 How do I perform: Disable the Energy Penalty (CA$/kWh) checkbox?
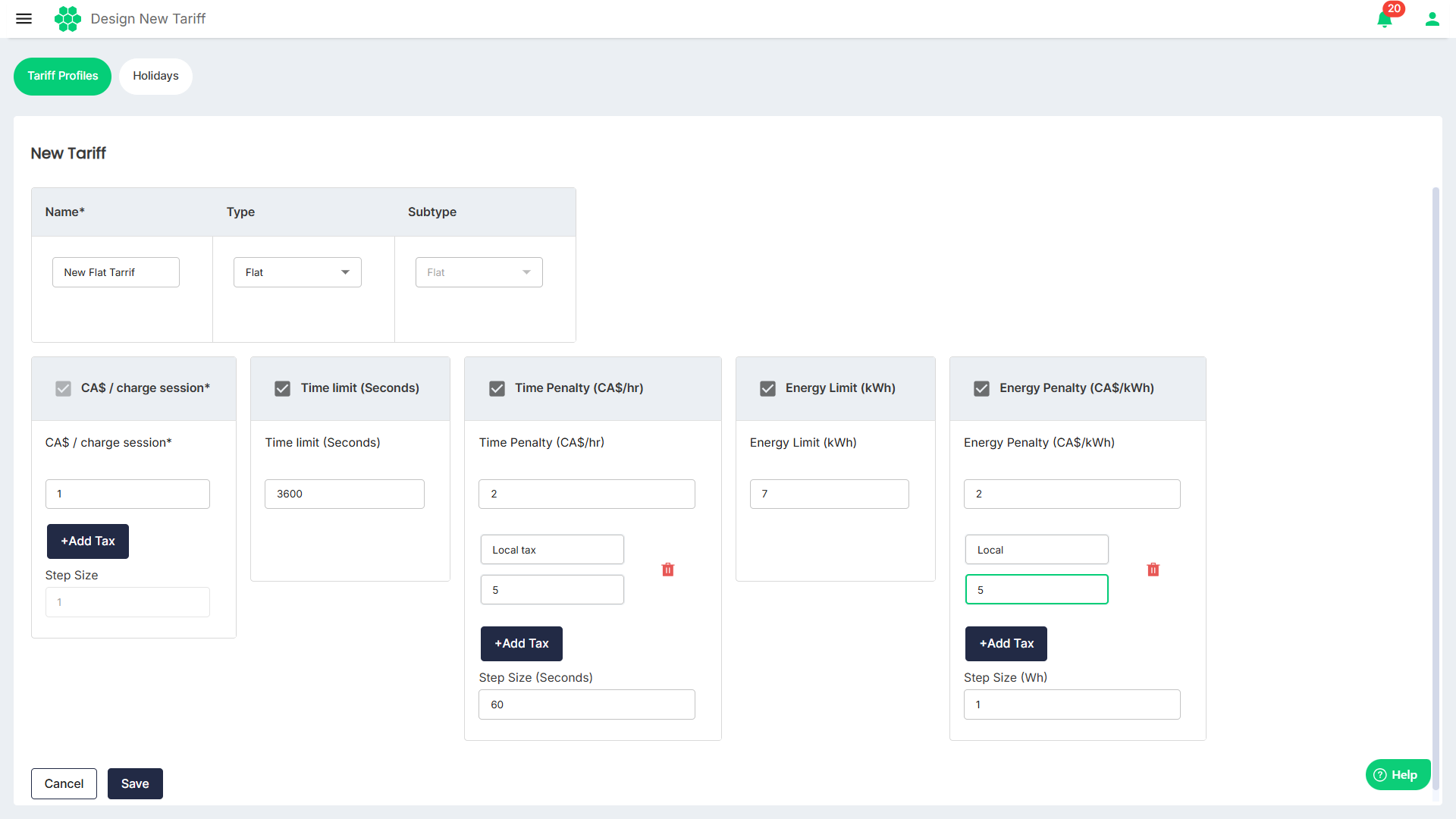(x=981, y=388)
